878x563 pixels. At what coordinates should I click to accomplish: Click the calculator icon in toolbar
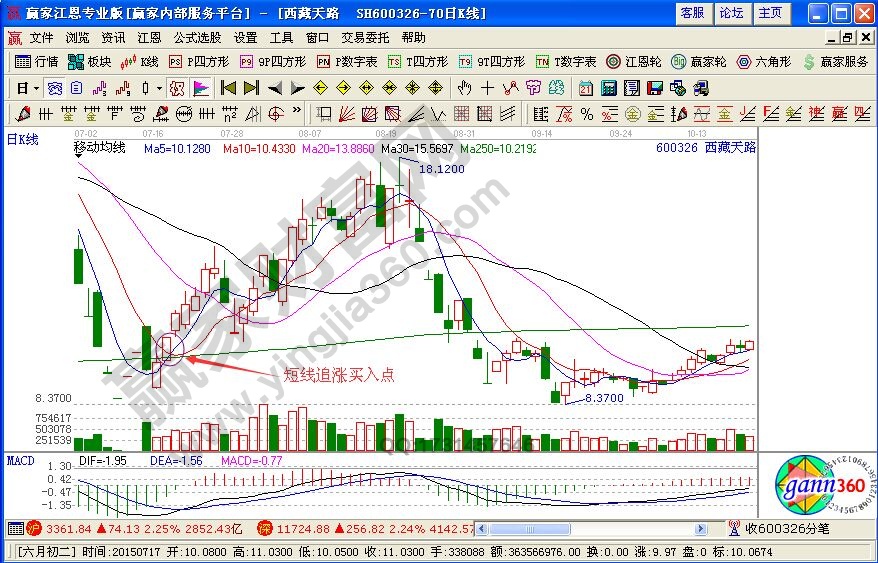click(607, 88)
